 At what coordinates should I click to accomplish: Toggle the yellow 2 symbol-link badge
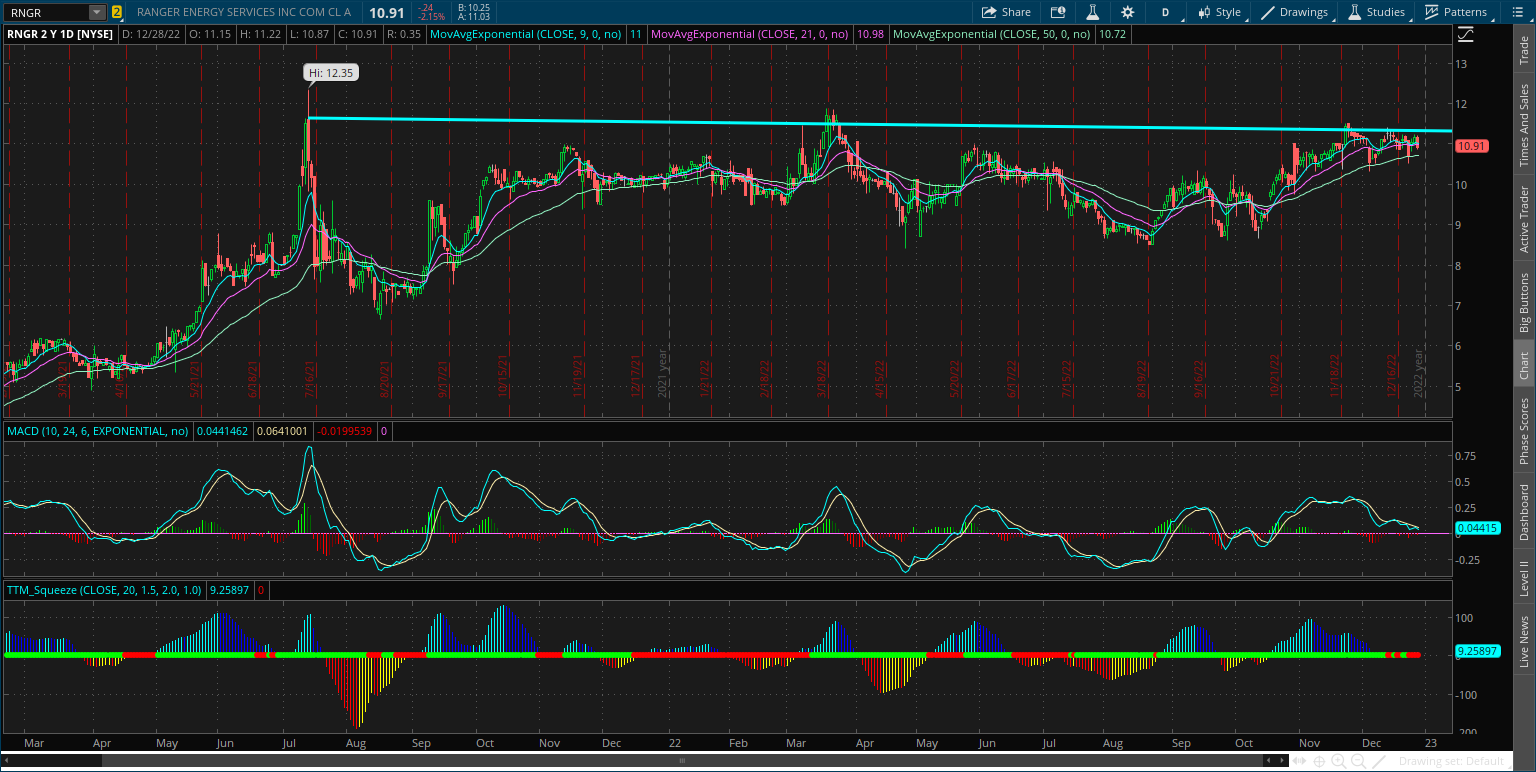click(x=117, y=12)
